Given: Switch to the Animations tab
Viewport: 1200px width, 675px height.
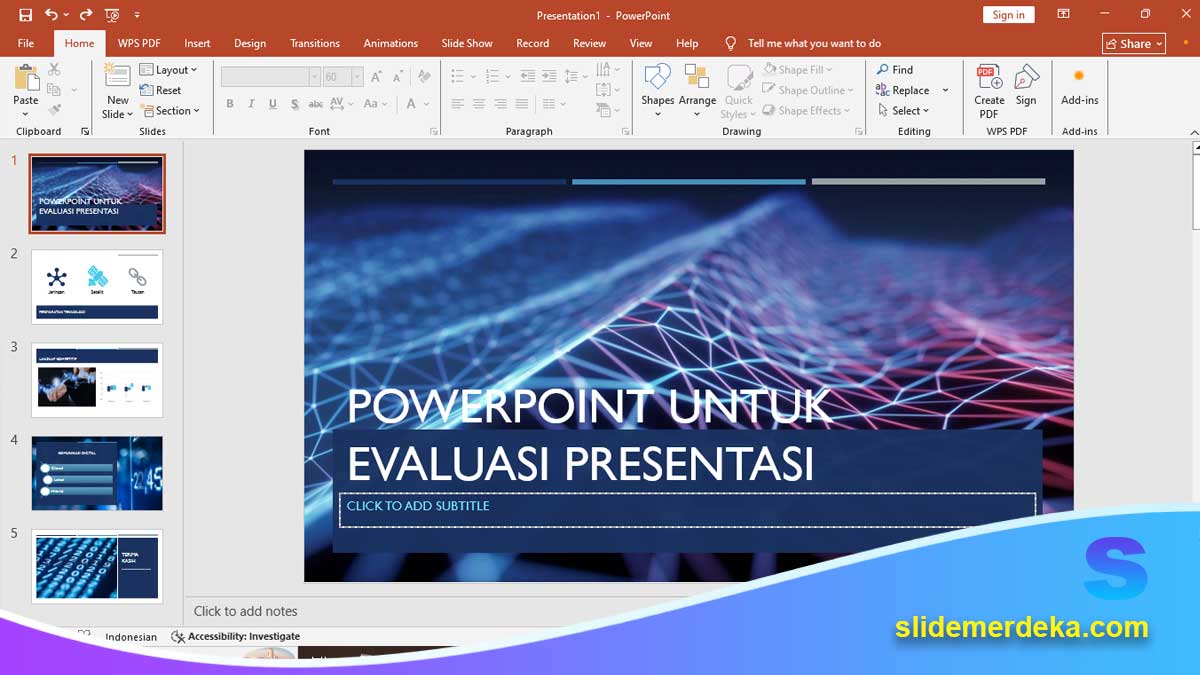Looking at the screenshot, I should 391,43.
